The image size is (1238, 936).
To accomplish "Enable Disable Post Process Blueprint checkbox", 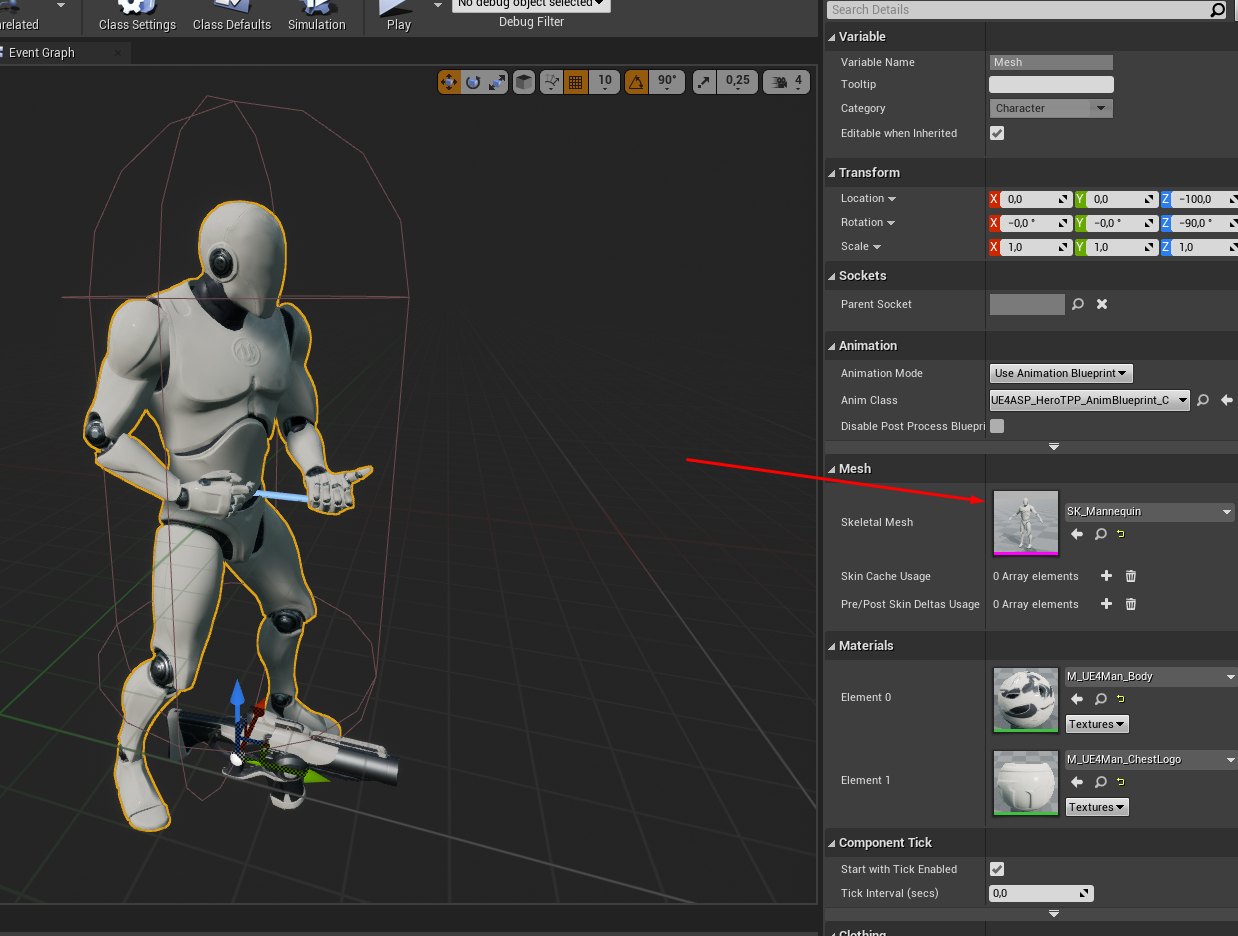I will pos(996,426).
